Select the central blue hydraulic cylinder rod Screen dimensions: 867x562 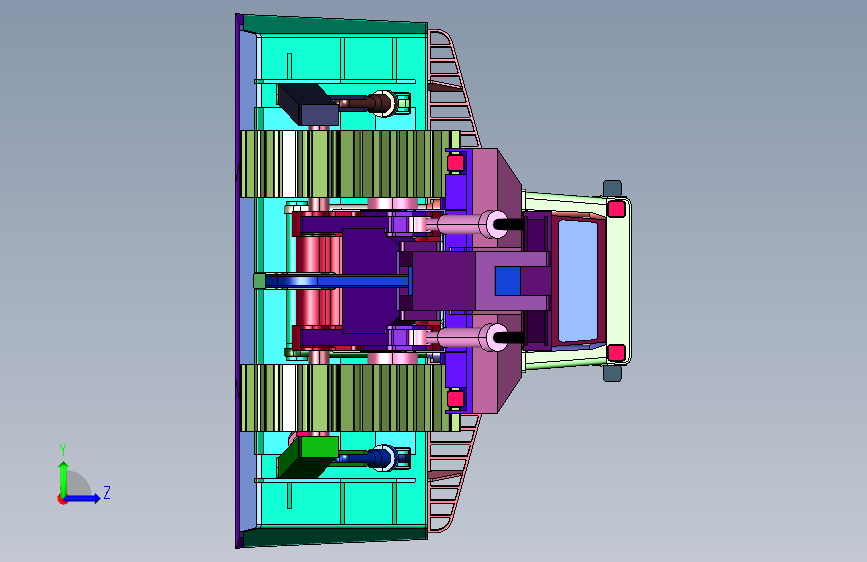[337, 282]
